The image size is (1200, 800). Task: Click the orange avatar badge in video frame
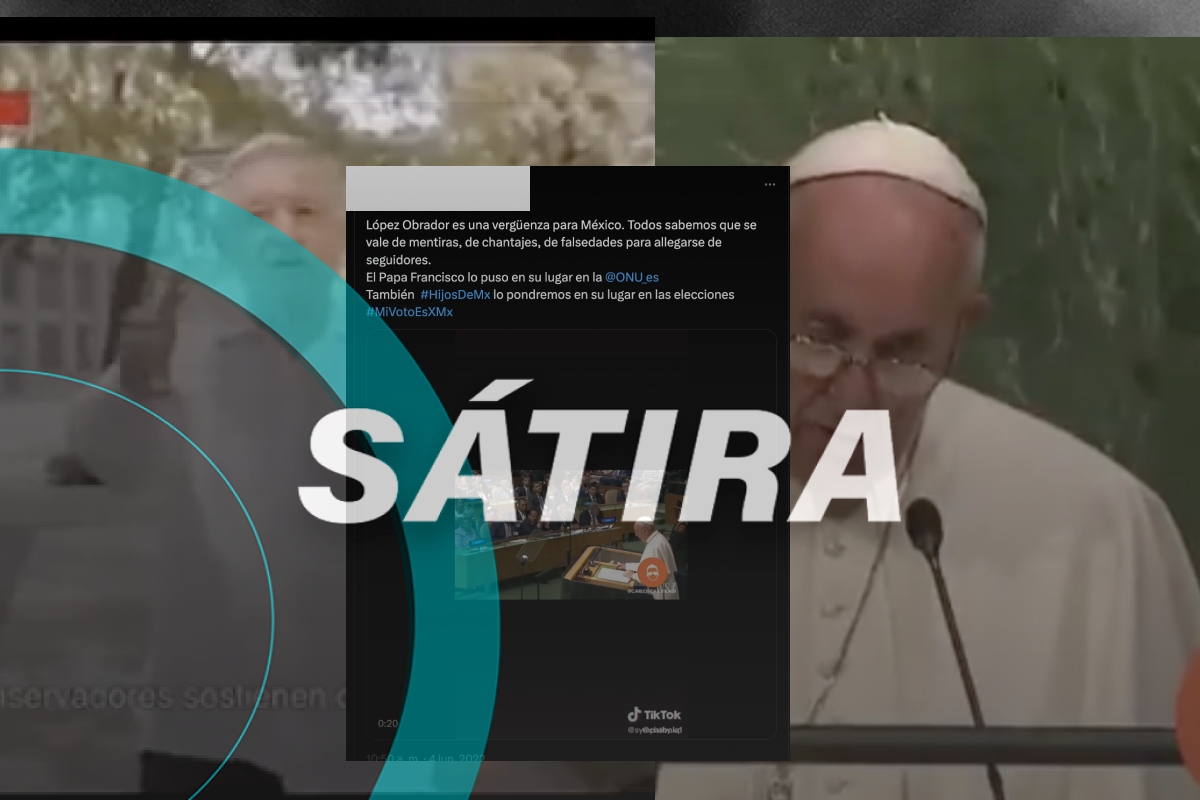pos(651,573)
